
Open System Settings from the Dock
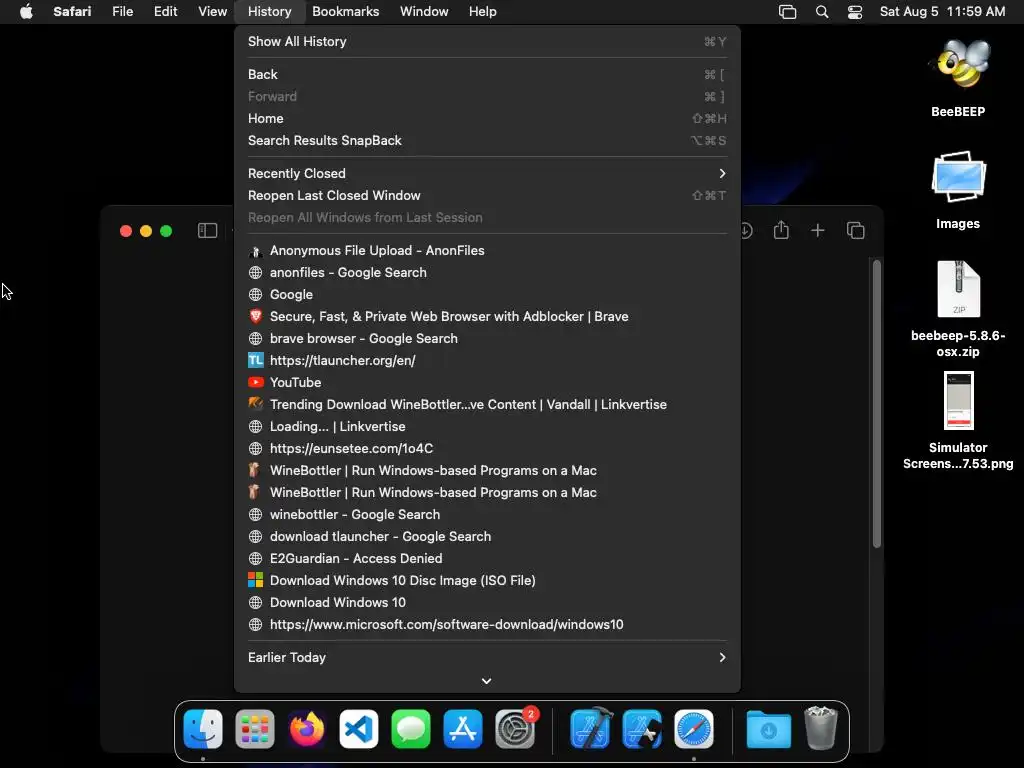click(x=515, y=729)
